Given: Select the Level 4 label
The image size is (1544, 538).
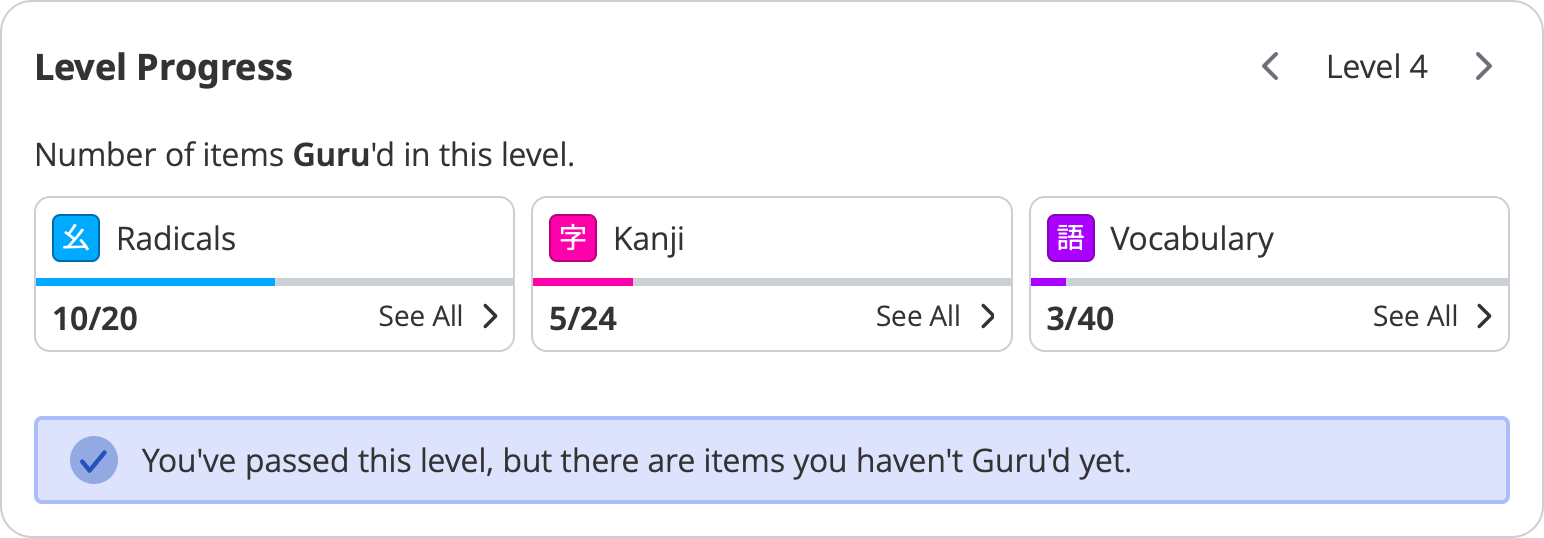Looking at the screenshot, I should pos(1377,67).
